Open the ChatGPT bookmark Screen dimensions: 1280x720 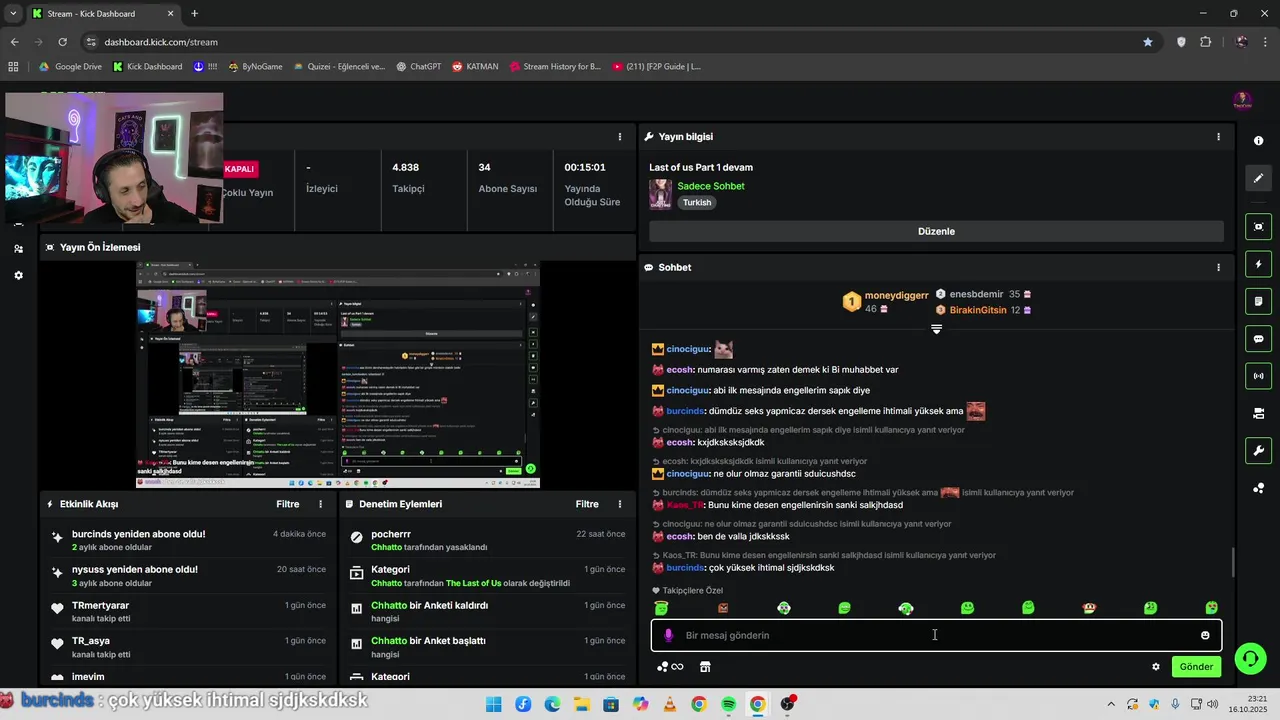(x=418, y=67)
